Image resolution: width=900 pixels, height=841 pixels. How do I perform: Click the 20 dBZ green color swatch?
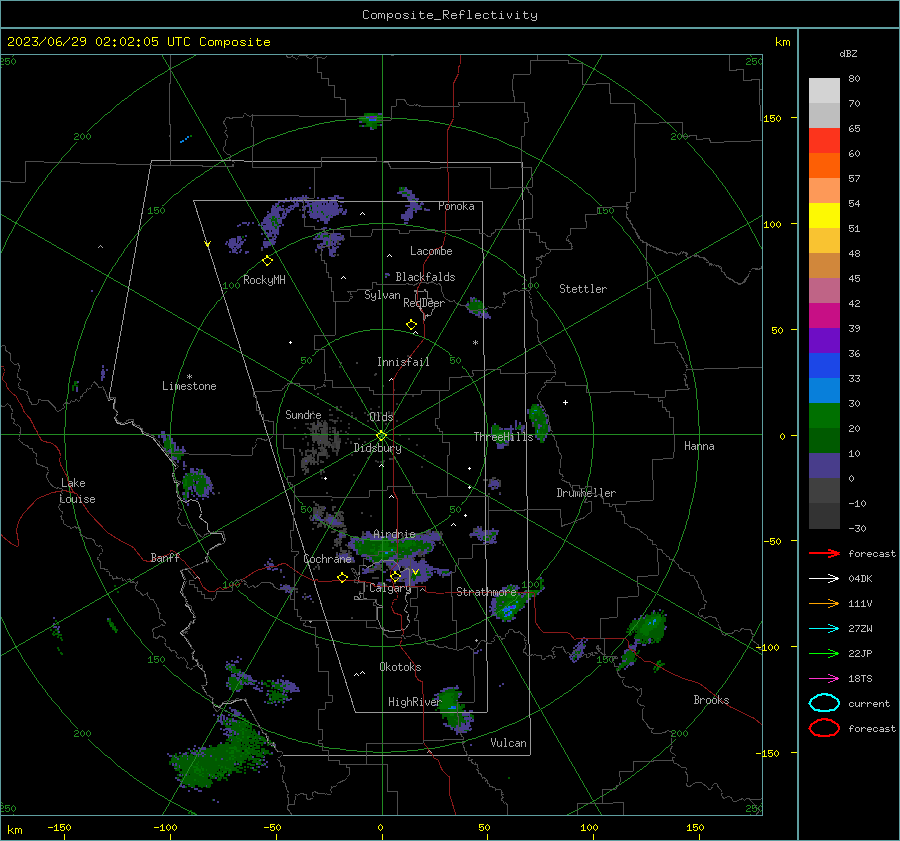[824, 416]
